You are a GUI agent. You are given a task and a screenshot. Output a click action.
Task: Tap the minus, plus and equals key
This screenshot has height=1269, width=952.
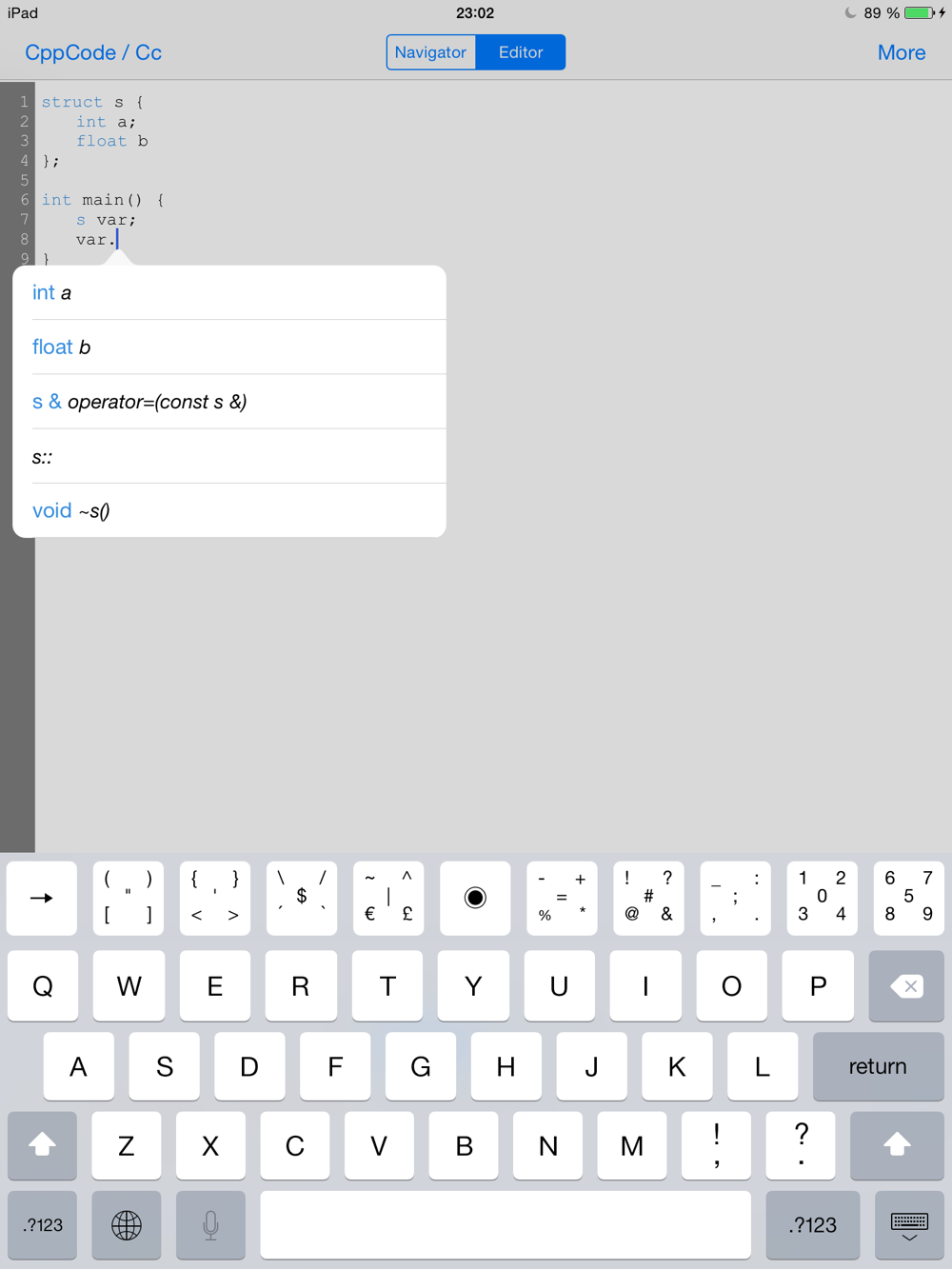click(x=562, y=898)
